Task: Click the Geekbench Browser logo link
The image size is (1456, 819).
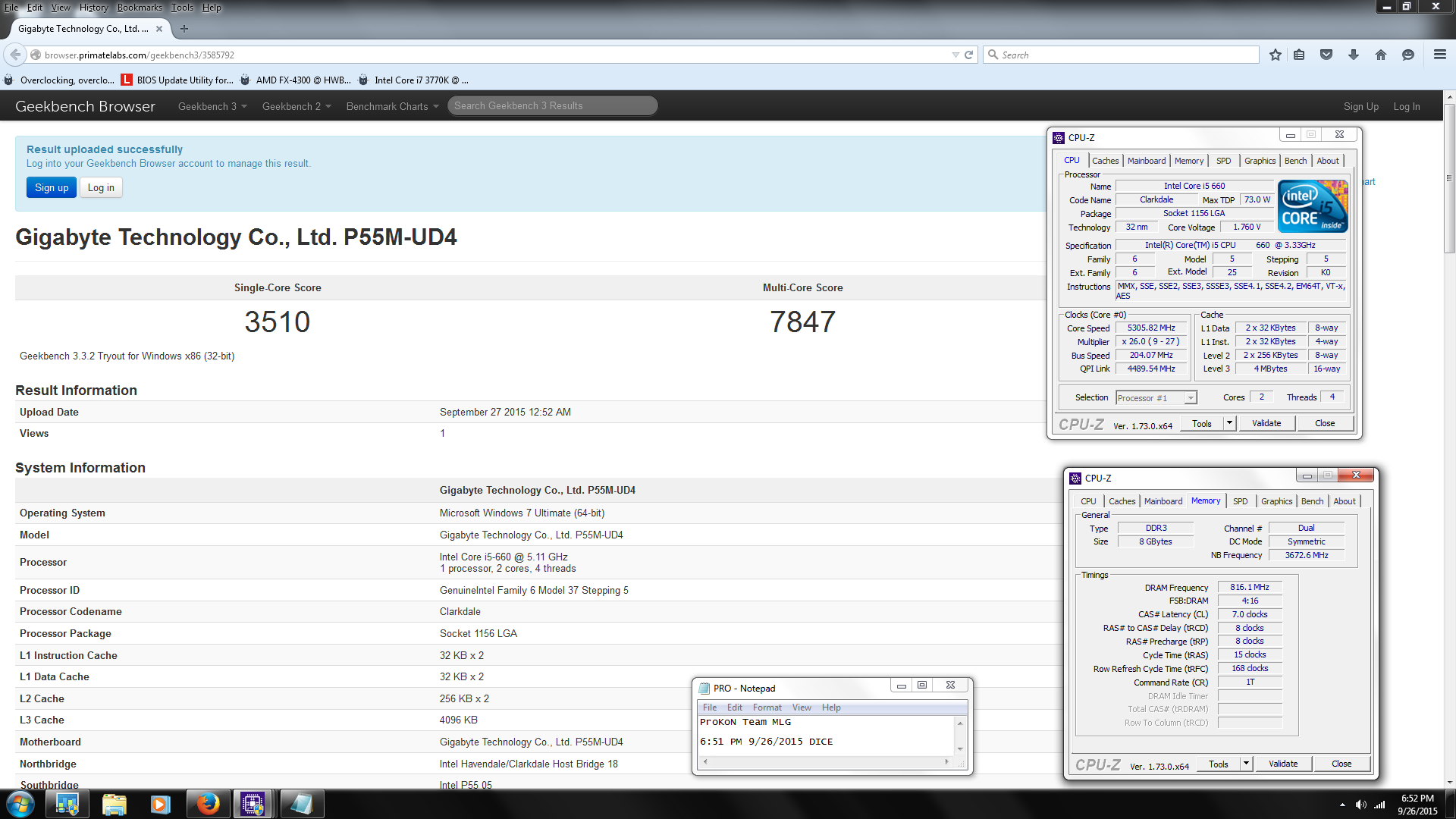Action: click(x=85, y=106)
